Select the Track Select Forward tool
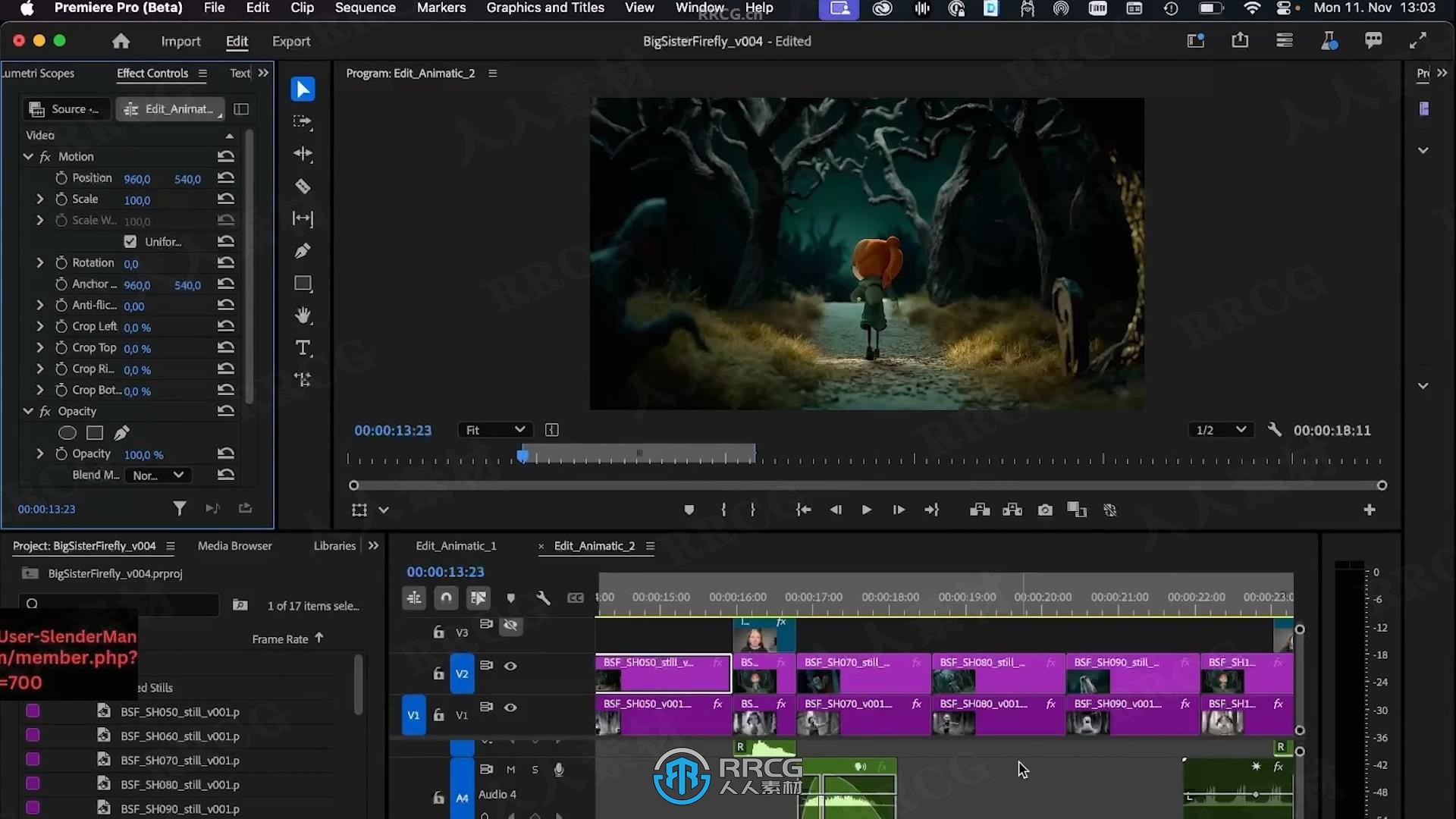The image size is (1456, 819). click(303, 121)
